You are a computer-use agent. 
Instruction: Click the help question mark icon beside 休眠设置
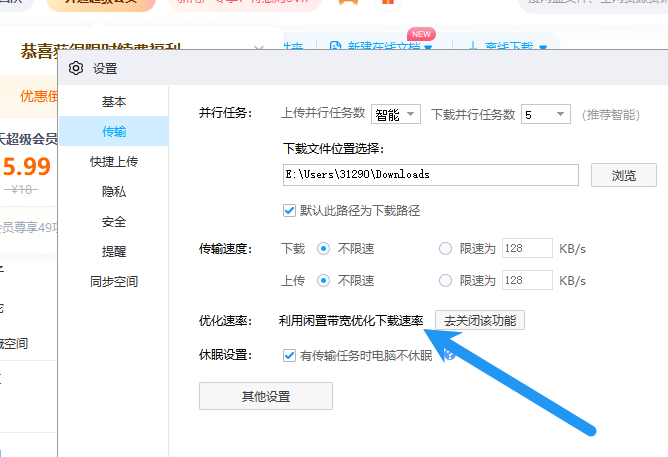point(449,355)
